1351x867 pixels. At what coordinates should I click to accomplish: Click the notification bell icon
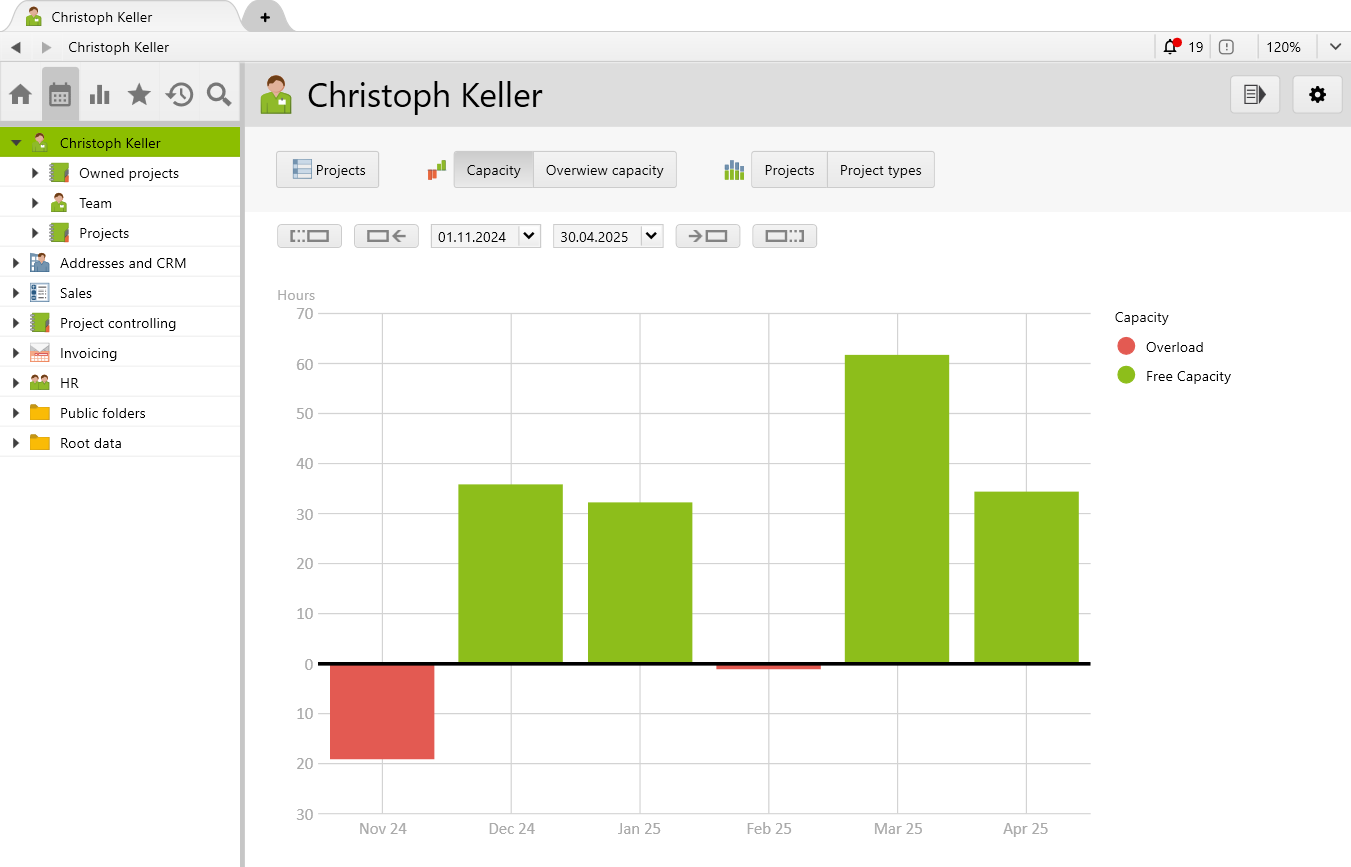point(1171,47)
